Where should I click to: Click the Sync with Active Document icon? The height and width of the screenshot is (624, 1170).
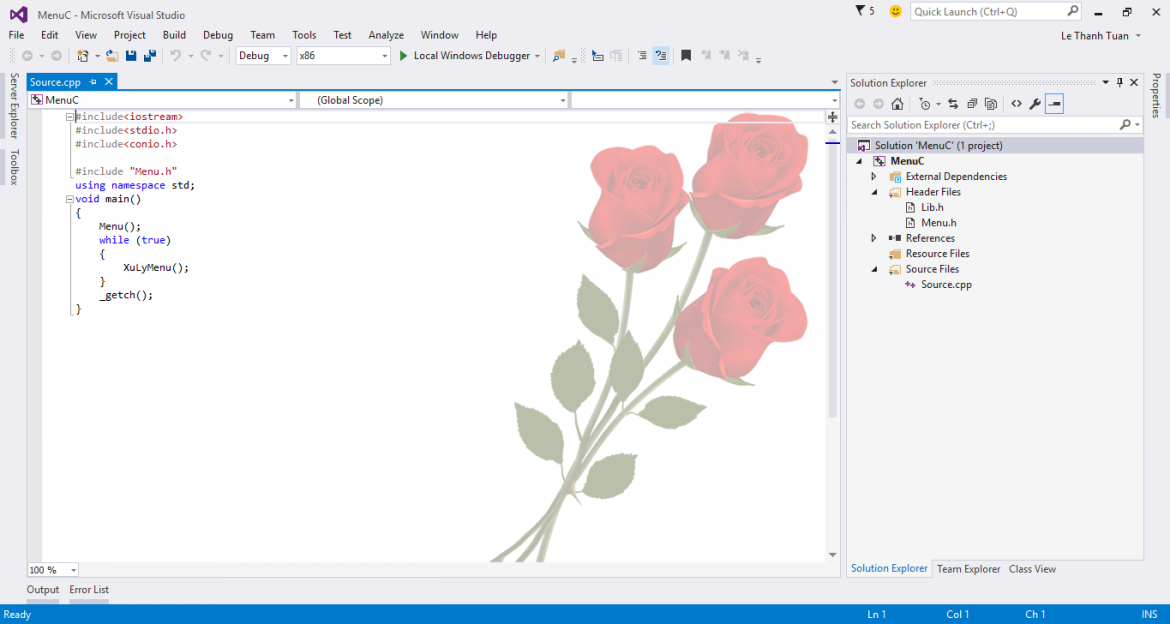[953, 104]
